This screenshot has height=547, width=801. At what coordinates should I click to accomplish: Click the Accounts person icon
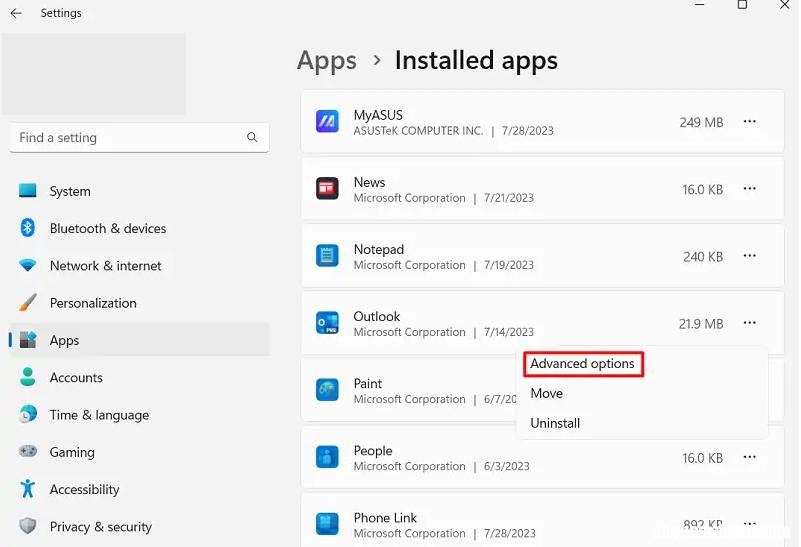pos(28,377)
